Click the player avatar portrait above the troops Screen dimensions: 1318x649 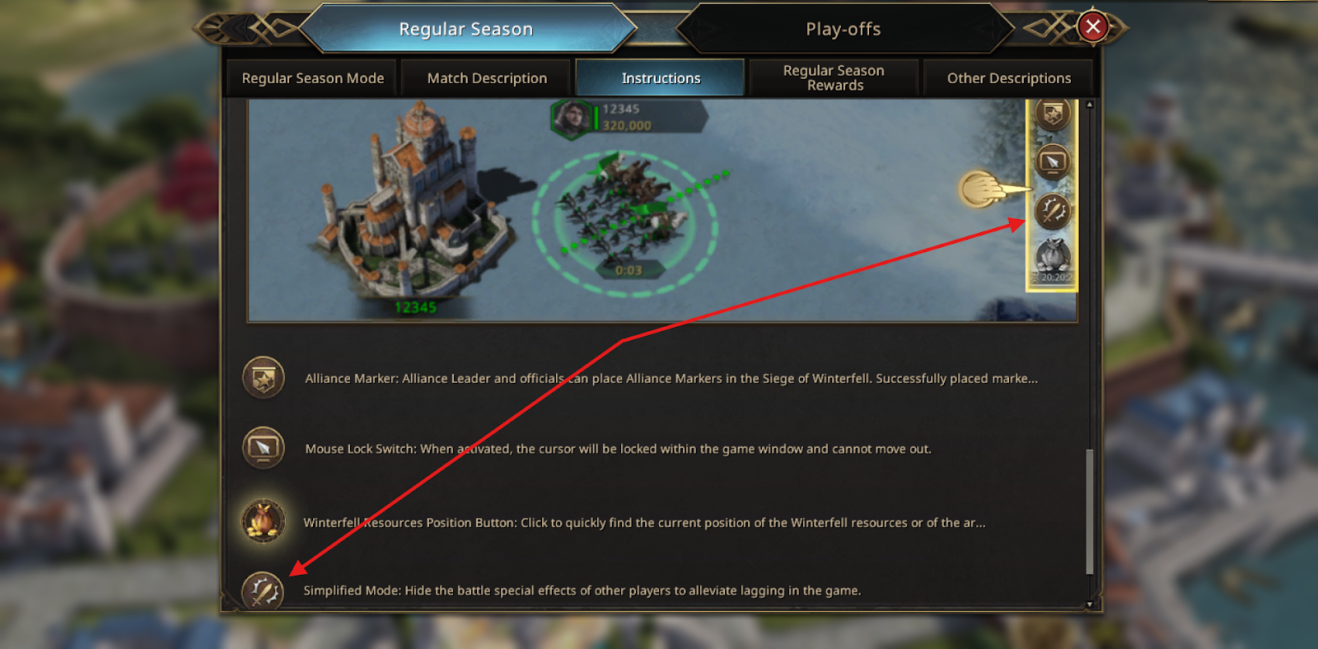[573, 117]
